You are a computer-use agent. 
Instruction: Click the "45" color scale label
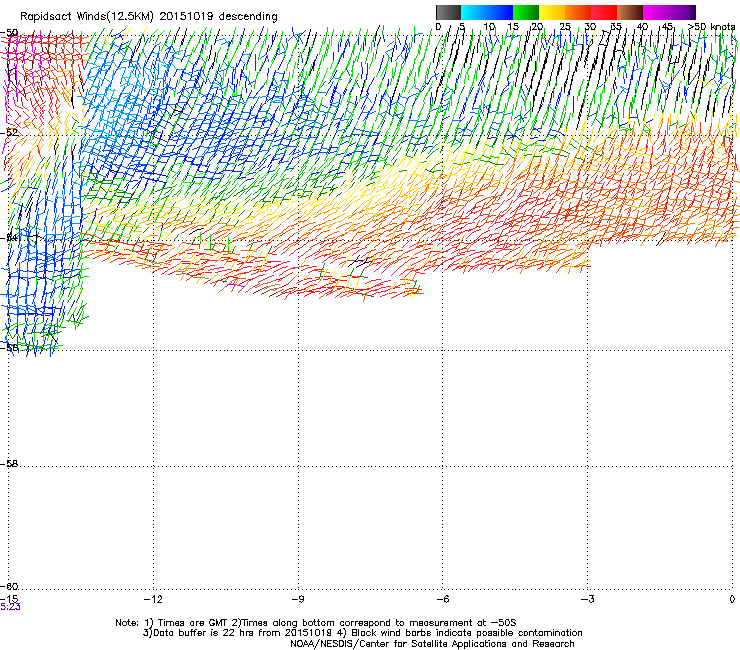tap(667, 27)
